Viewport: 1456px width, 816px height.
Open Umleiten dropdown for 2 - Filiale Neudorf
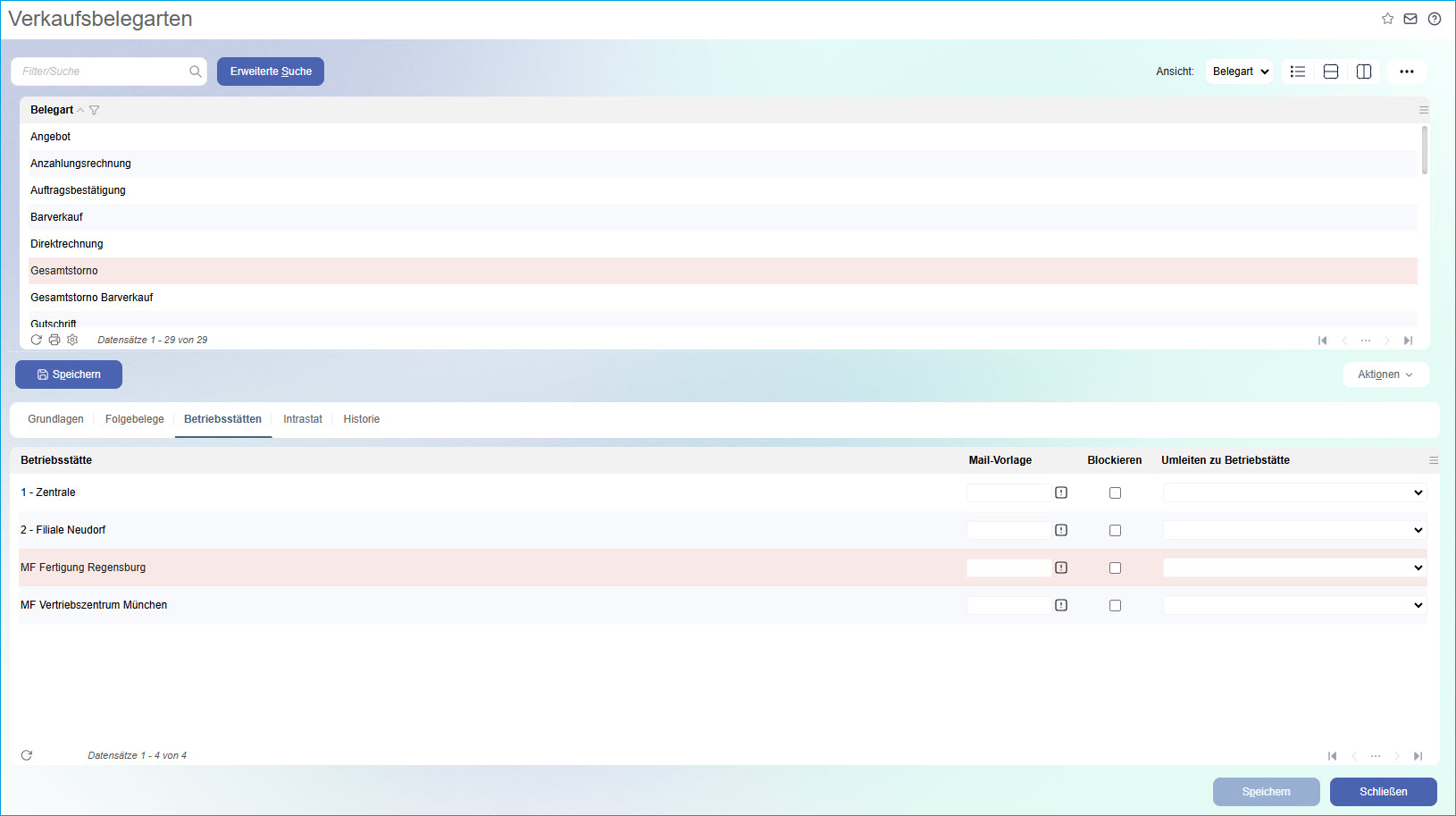[x=1294, y=530]
